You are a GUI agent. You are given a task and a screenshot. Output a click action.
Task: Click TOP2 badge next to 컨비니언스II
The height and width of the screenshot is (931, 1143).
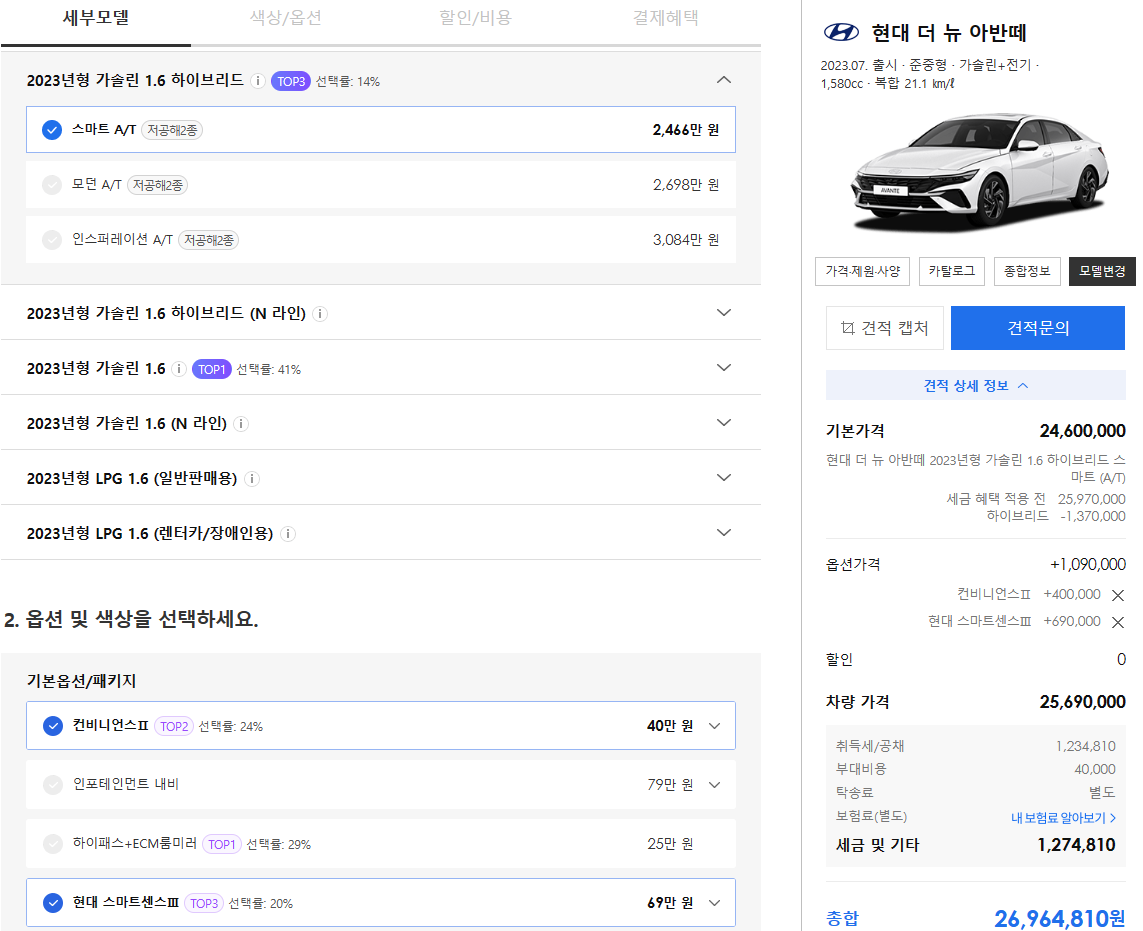(174, 726)
